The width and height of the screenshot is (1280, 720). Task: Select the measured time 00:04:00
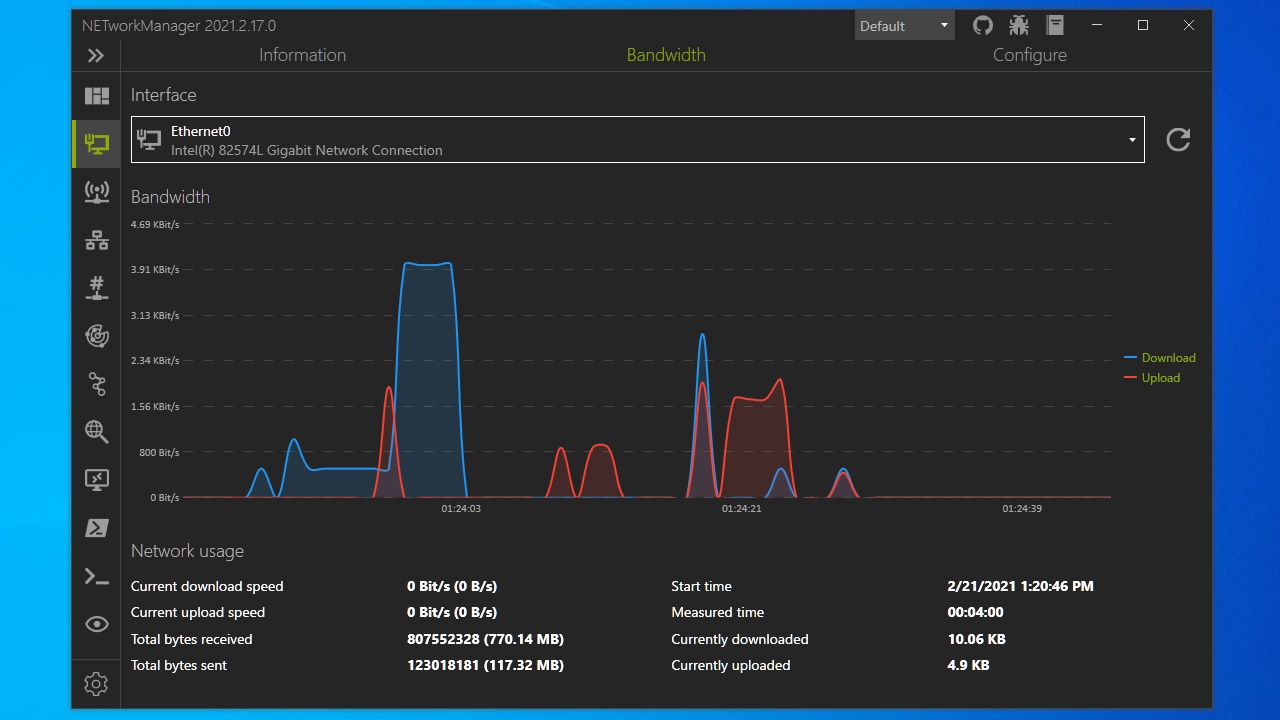pyautogui.click(x=975, y=612)
